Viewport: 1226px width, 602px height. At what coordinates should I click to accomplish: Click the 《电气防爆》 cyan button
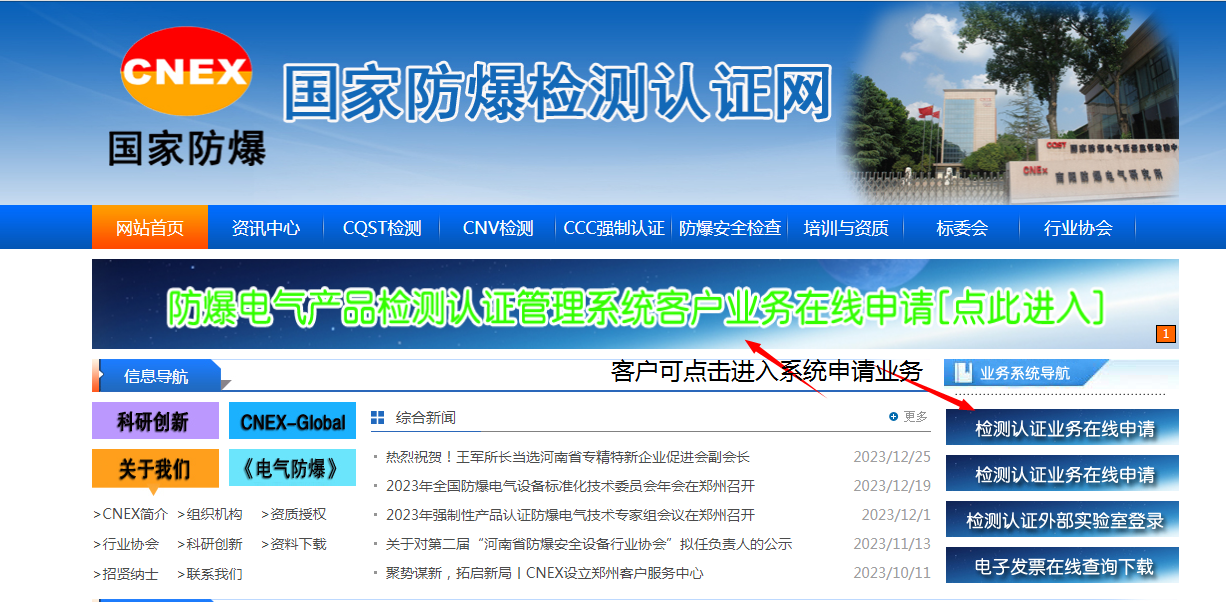click(x=292, y=468)
